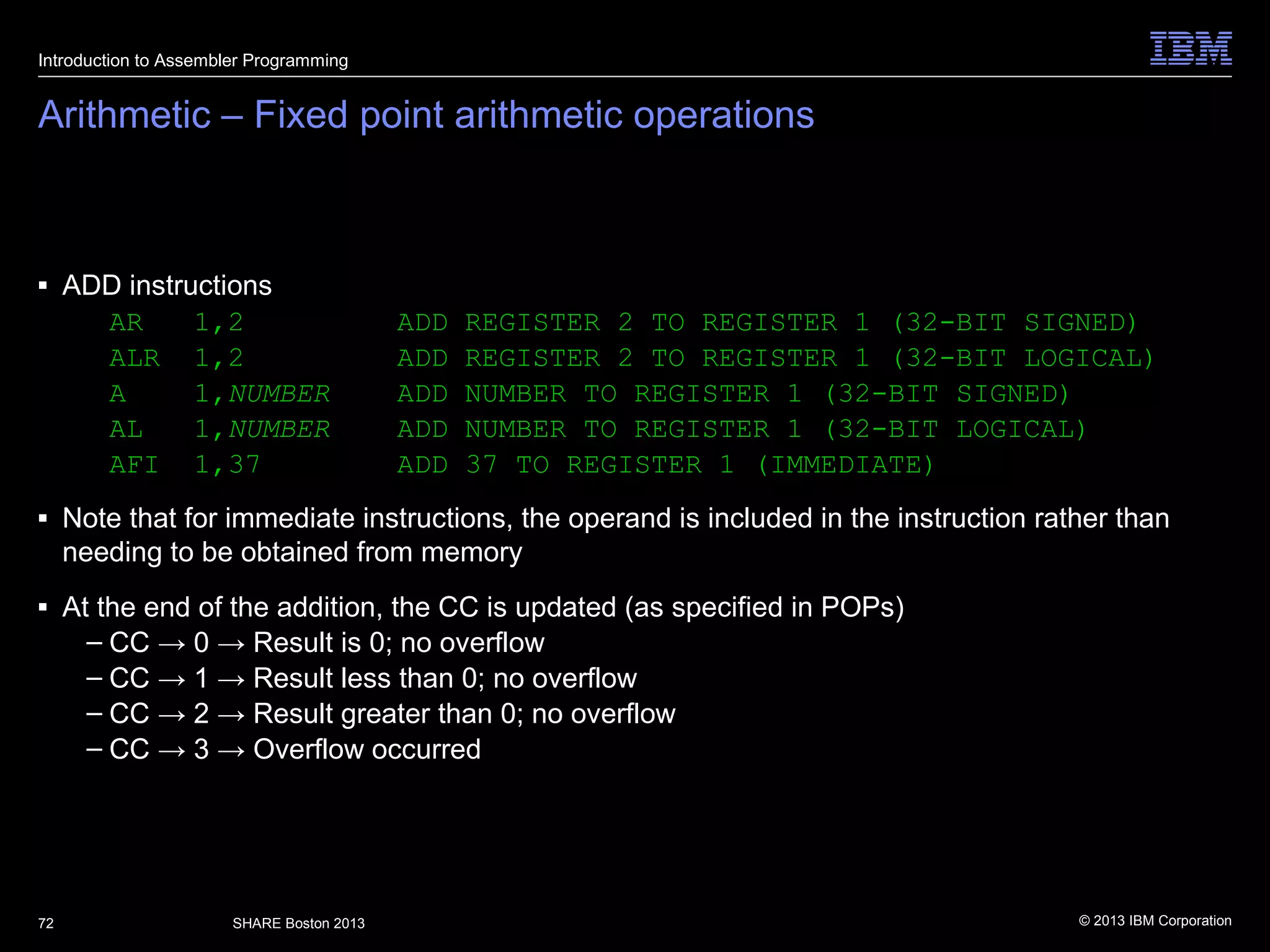Click the IBM logo
This screenshot has height=952, width=1270.
pyautogui.click(x=1190, y=48)
